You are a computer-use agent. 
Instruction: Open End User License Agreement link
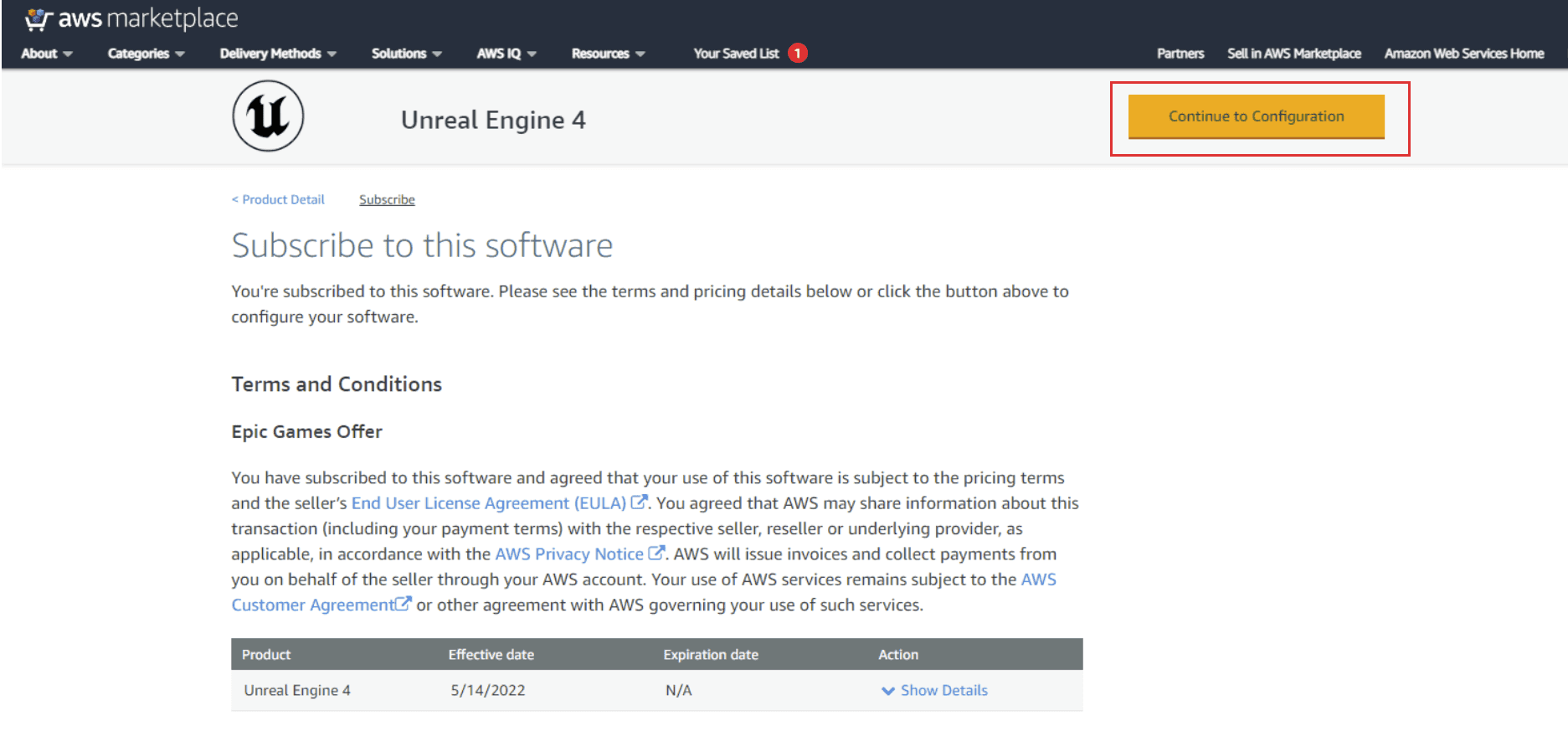(489, 503)
